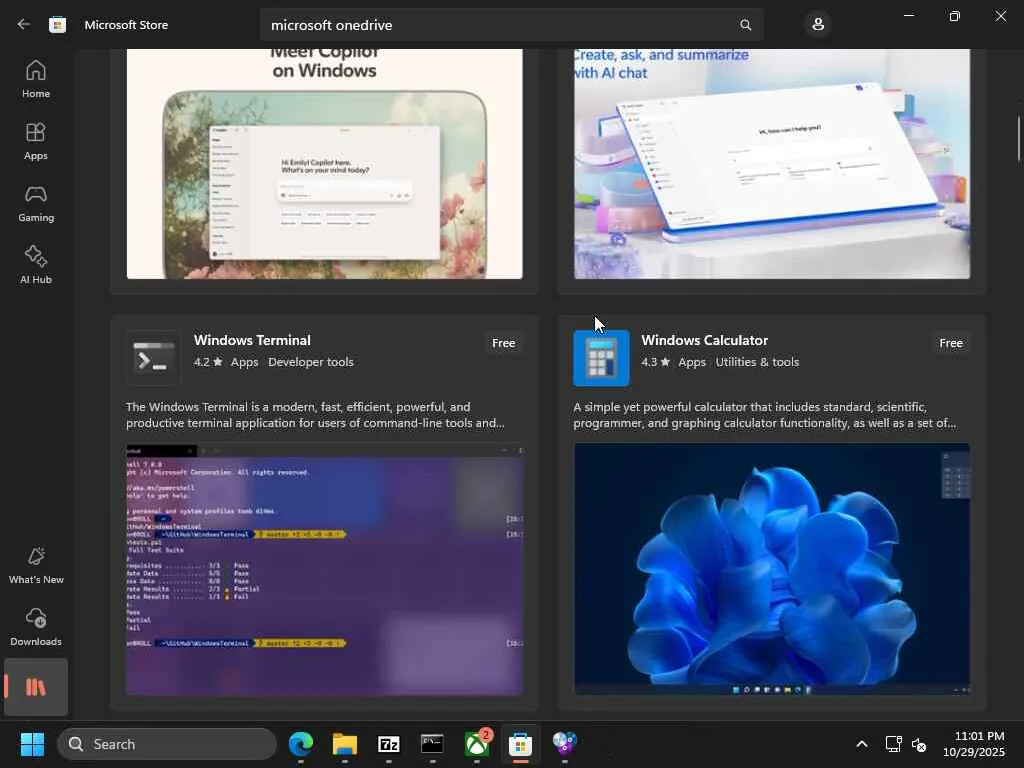1024x768 pixels.
Task: Launch Microsoft Edge from the taskbar
Action: coord(301,744)
